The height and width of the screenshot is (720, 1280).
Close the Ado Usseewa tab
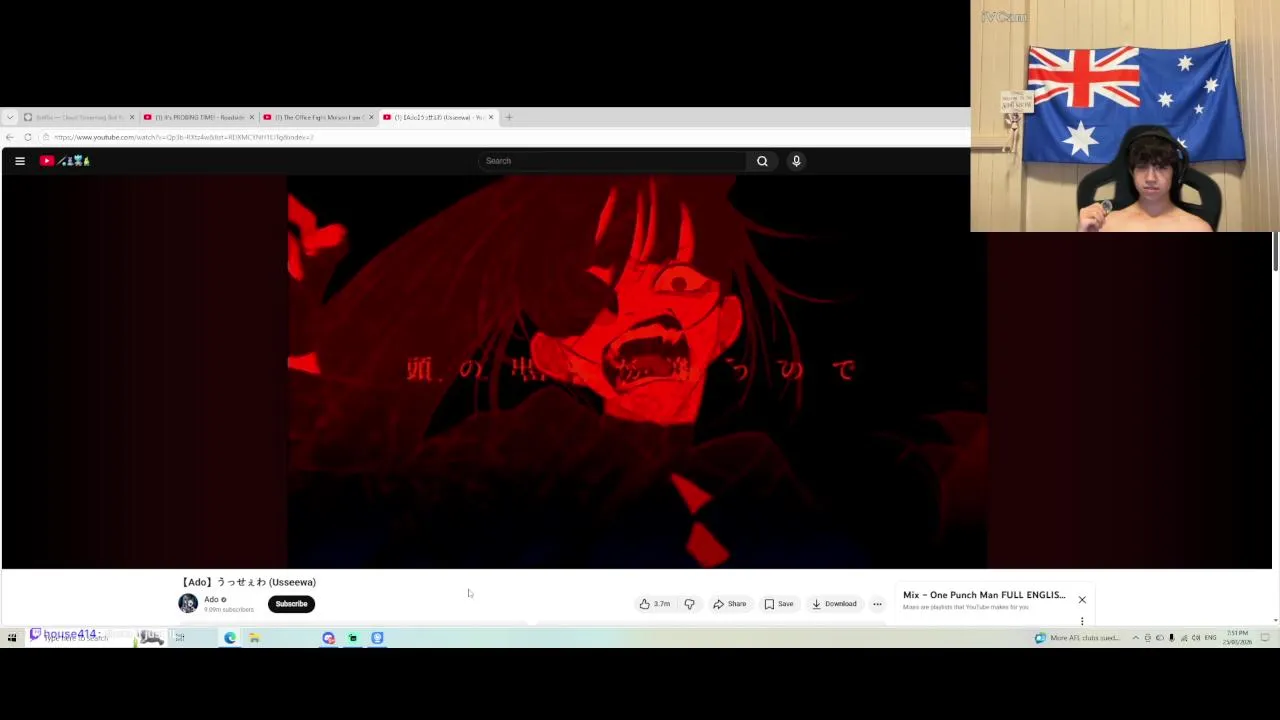tap(491, 117)
